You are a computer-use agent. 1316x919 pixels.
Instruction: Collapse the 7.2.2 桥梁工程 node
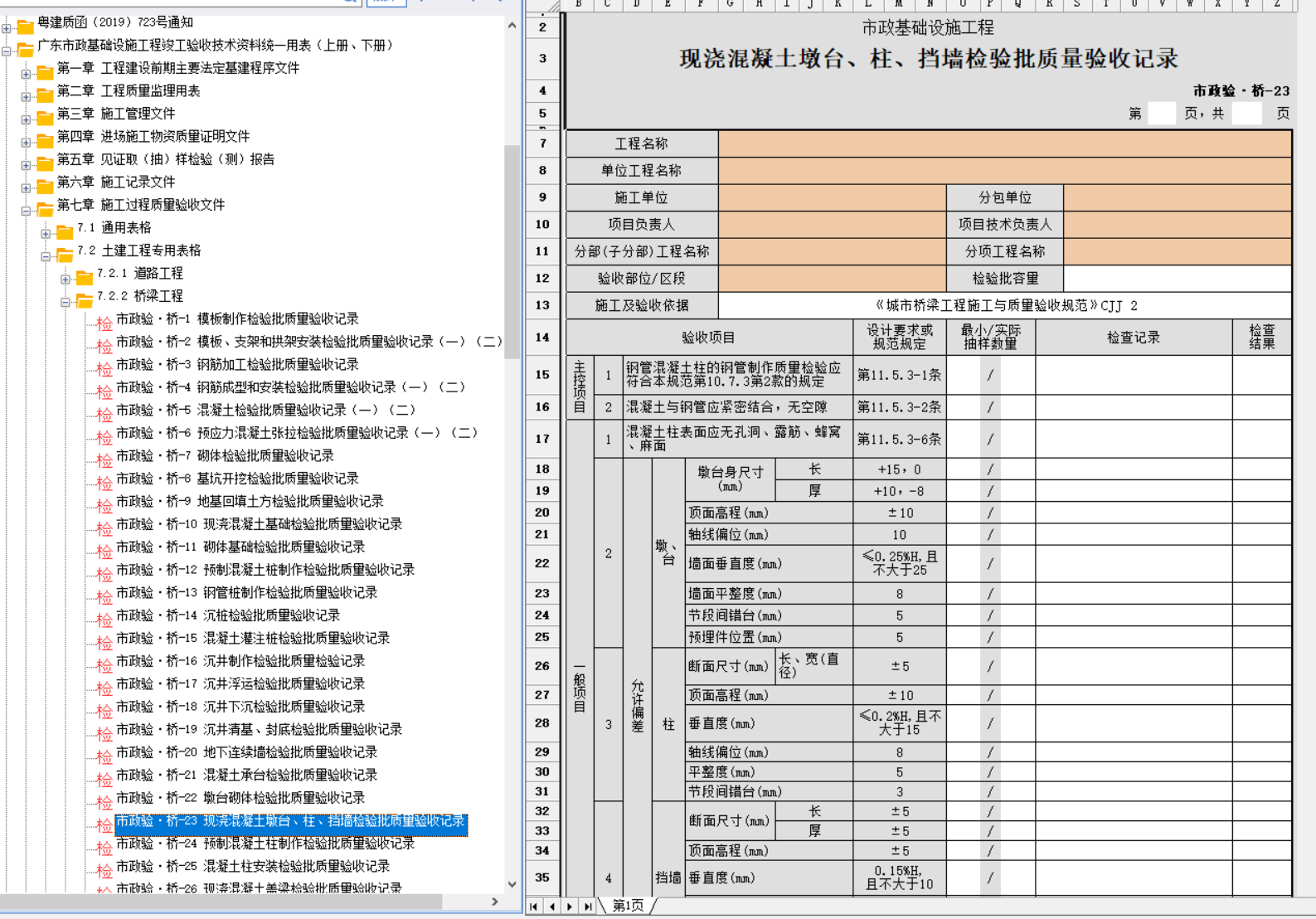tap(66, 302)
